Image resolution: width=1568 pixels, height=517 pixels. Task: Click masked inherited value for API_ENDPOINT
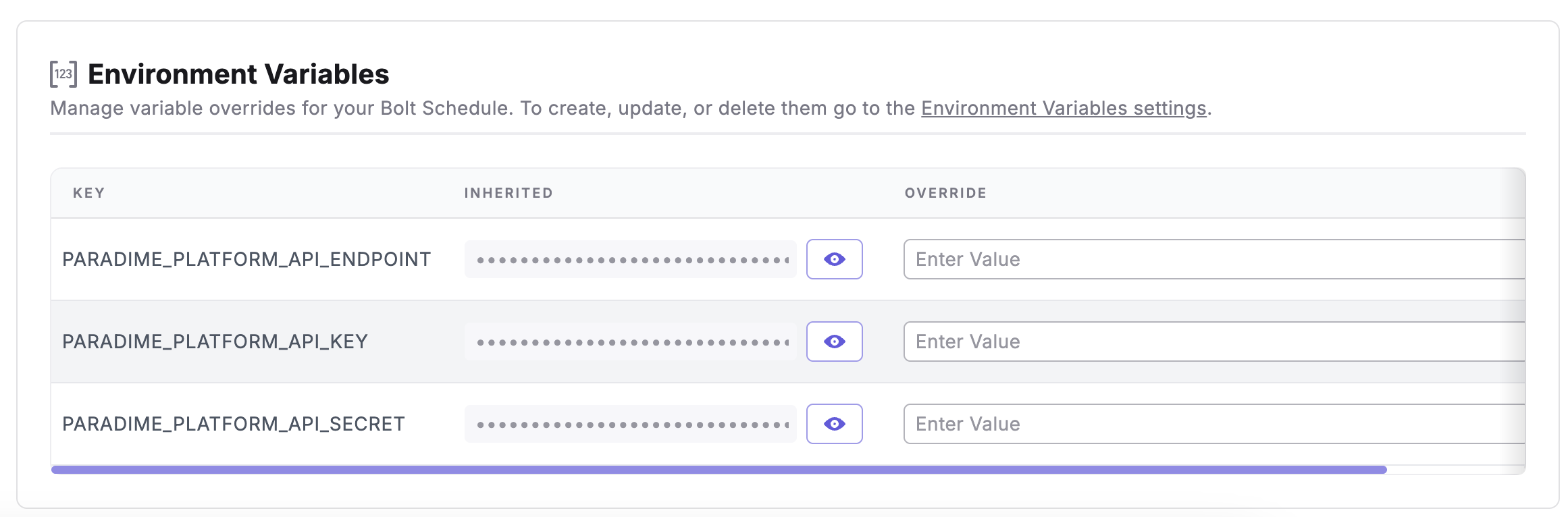tap(630, 260)
